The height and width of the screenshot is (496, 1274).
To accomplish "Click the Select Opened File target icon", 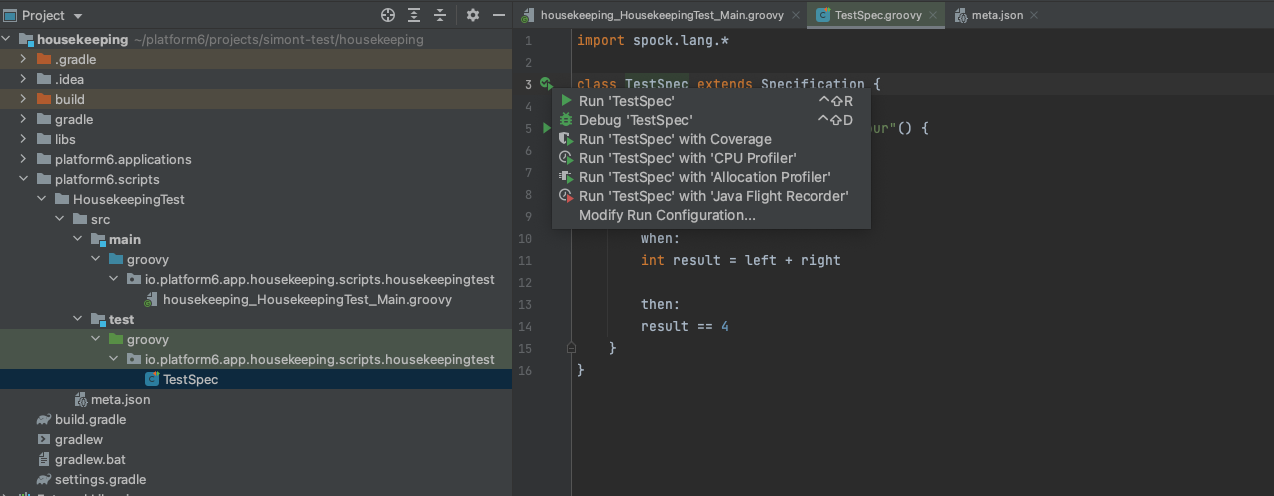I will coord(389,15).
